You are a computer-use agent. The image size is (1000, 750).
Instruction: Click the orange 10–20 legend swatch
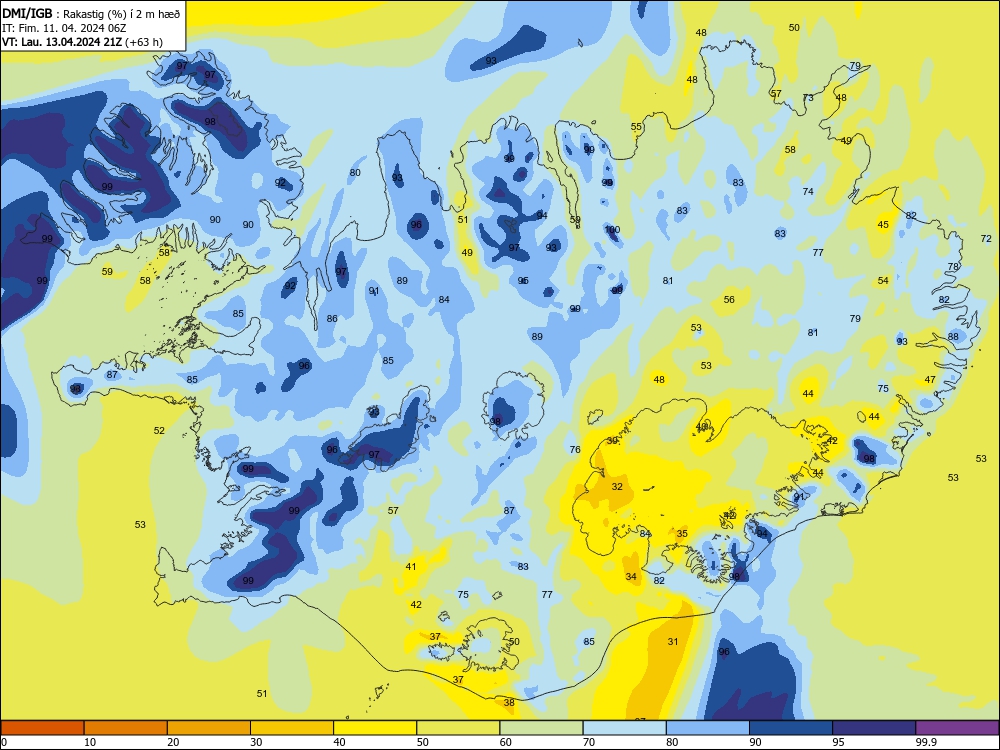point(126,728)
